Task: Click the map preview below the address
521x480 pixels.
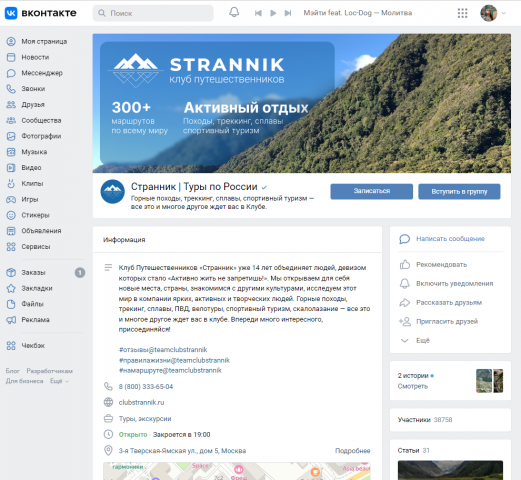Action: click(x=237, y=471)
